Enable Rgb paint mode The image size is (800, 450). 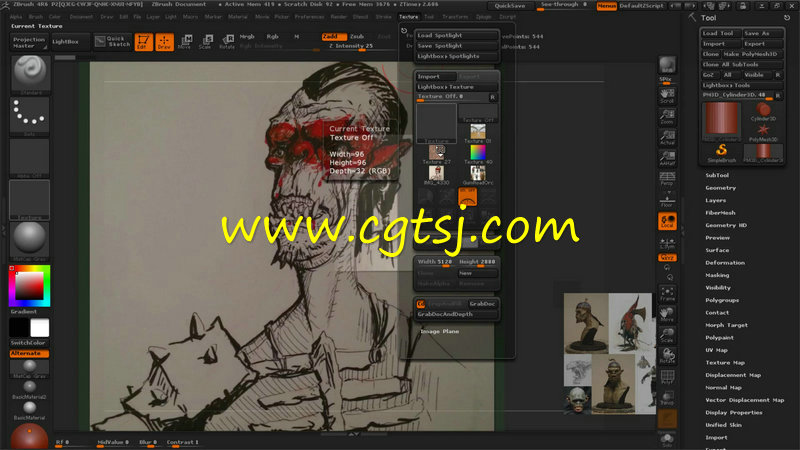pos(272,37)
